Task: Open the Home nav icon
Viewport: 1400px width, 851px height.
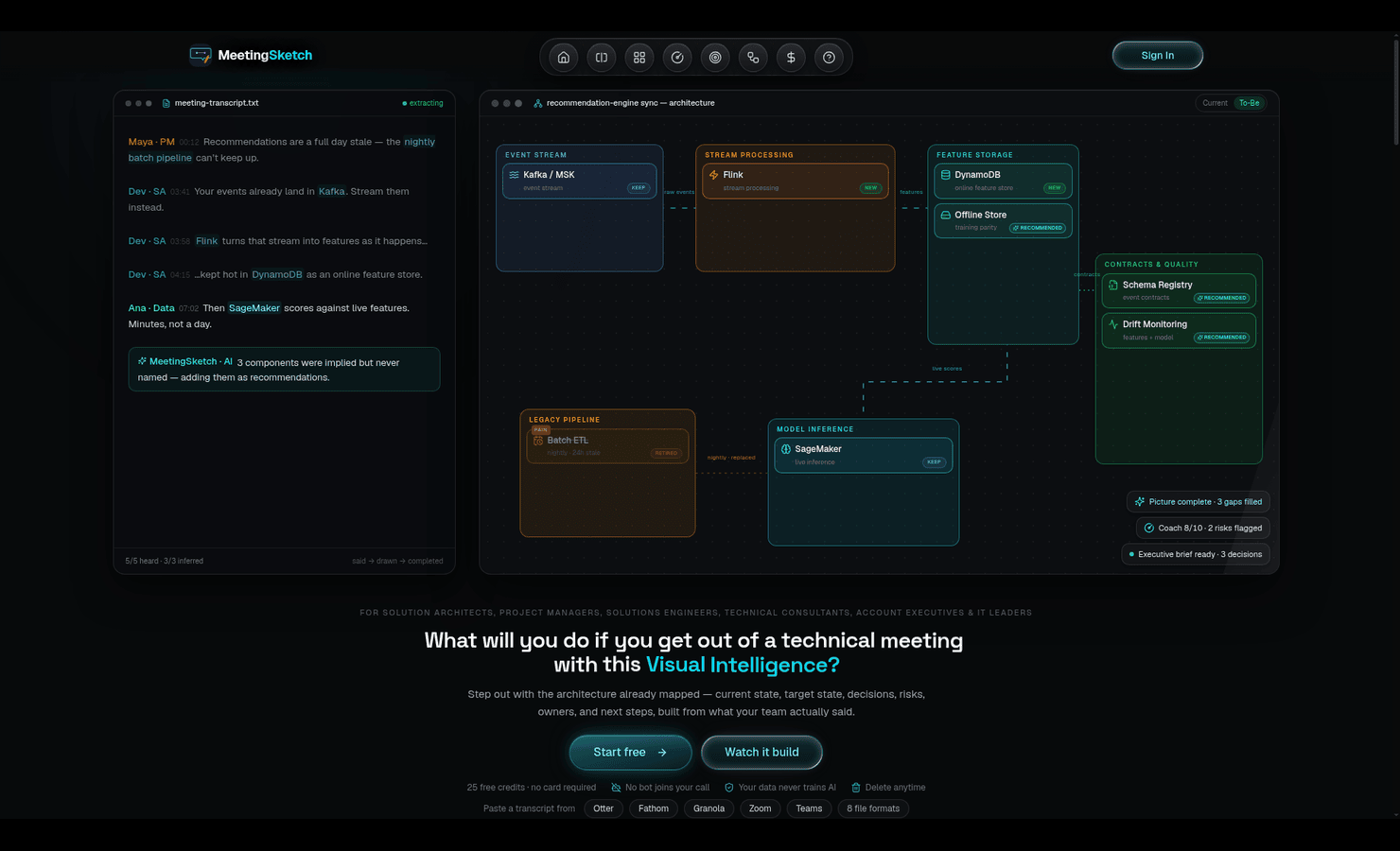Action: tap(564, 58)
